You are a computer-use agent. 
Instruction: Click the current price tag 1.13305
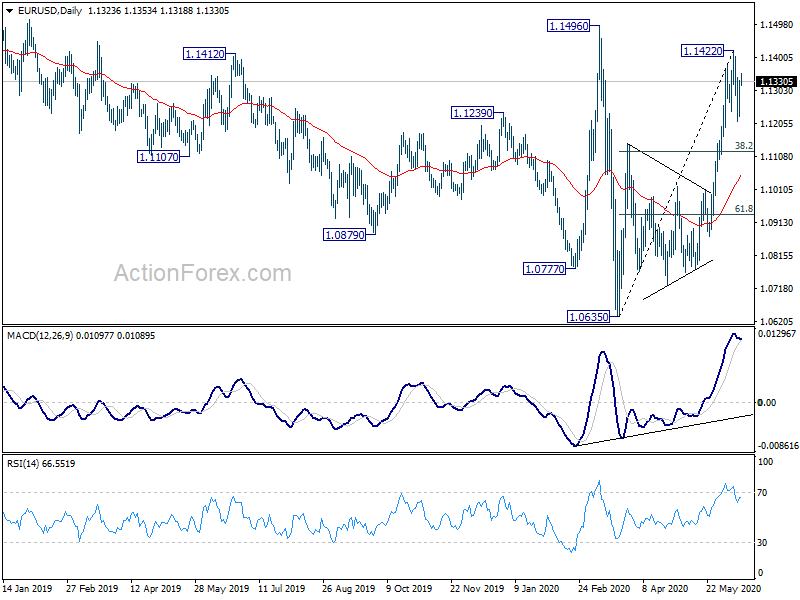pyautogui.click(x=776, y=82)
